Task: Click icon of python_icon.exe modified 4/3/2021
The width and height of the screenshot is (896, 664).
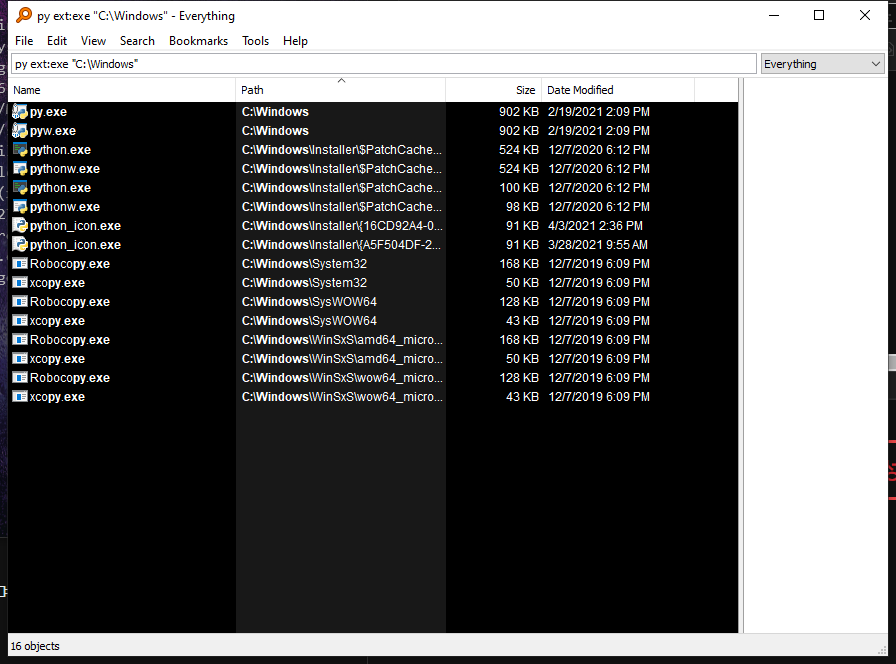Action: (x=20, y=225)
